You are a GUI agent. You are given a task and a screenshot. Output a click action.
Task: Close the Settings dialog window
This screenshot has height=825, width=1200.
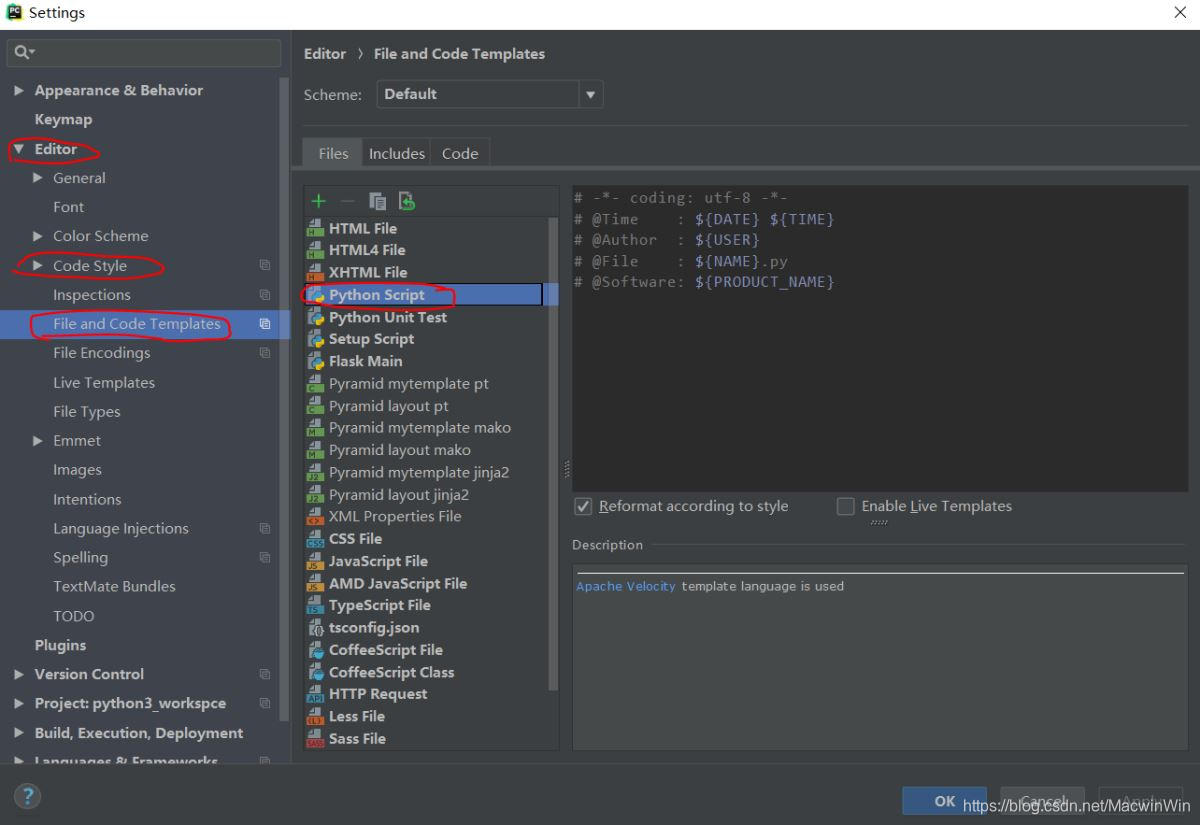(1180, 12)
